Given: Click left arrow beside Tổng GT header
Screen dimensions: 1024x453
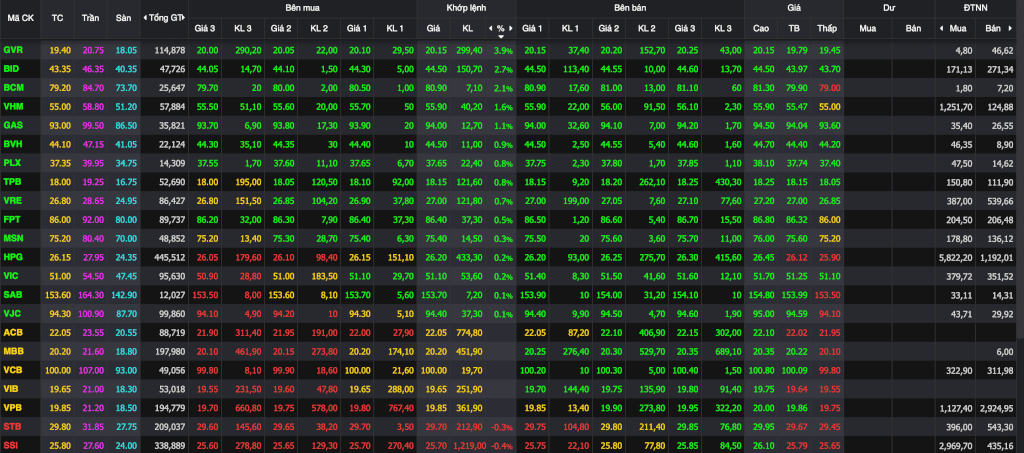Looking at the screenshot, I should coord(144,18).
